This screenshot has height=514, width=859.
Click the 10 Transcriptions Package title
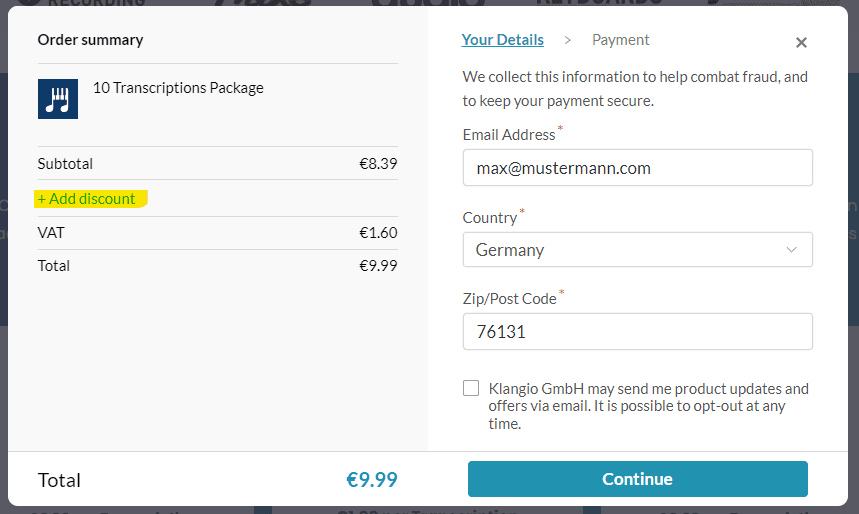[x=178, y=88]
